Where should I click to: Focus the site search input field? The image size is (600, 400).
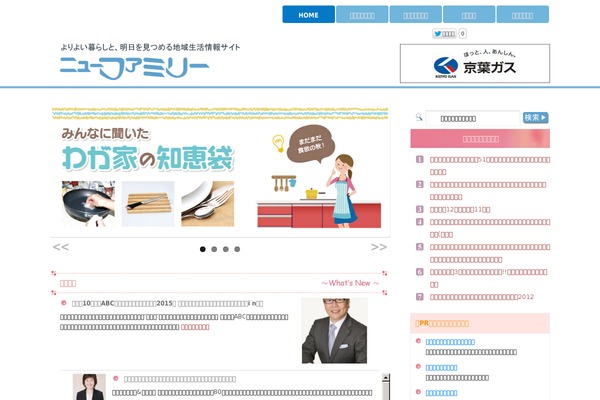[473, 118]
